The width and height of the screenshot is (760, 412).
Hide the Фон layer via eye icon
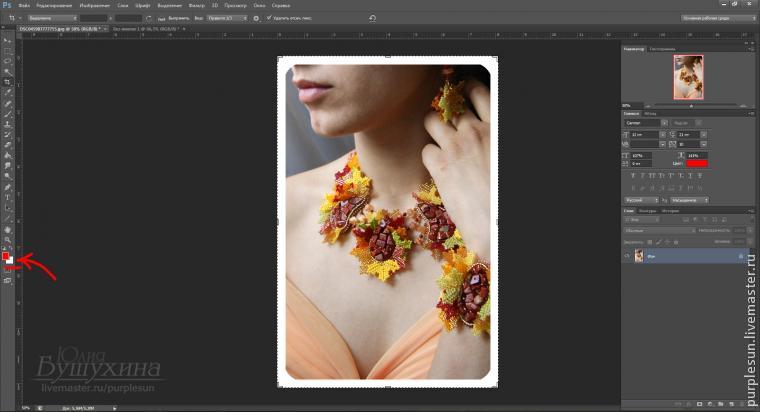click(627, 256)
